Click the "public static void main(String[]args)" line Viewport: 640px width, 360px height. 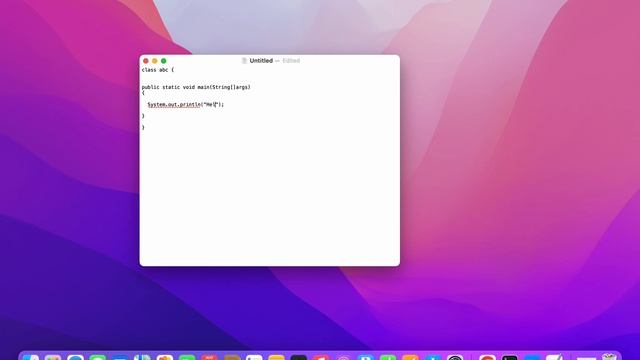click(x=196, y=87)
